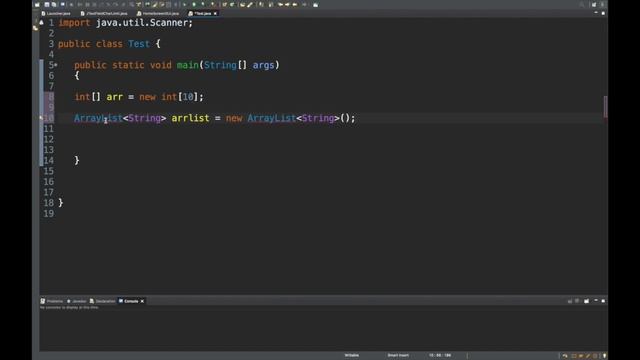Click line number 12 in the gutter
The width and height of the screenshot is (640, 360).
tap(49, 140)
